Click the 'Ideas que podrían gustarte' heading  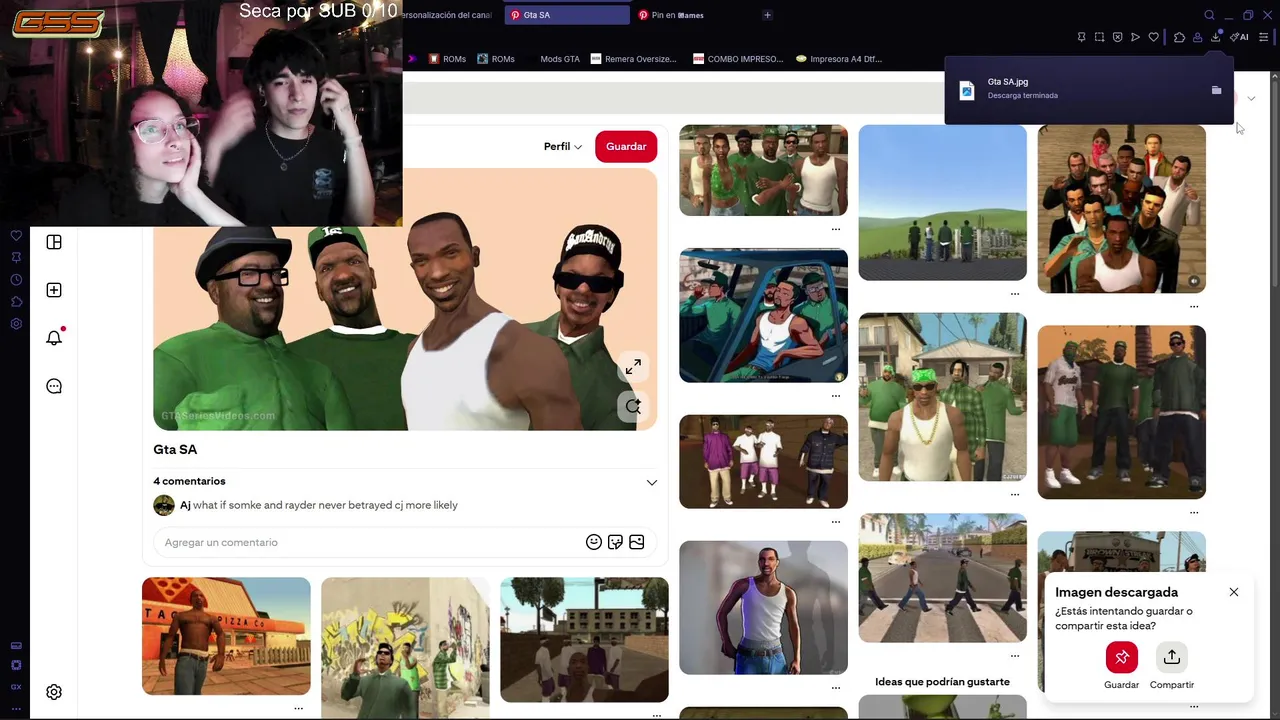[x=942, y=682]
